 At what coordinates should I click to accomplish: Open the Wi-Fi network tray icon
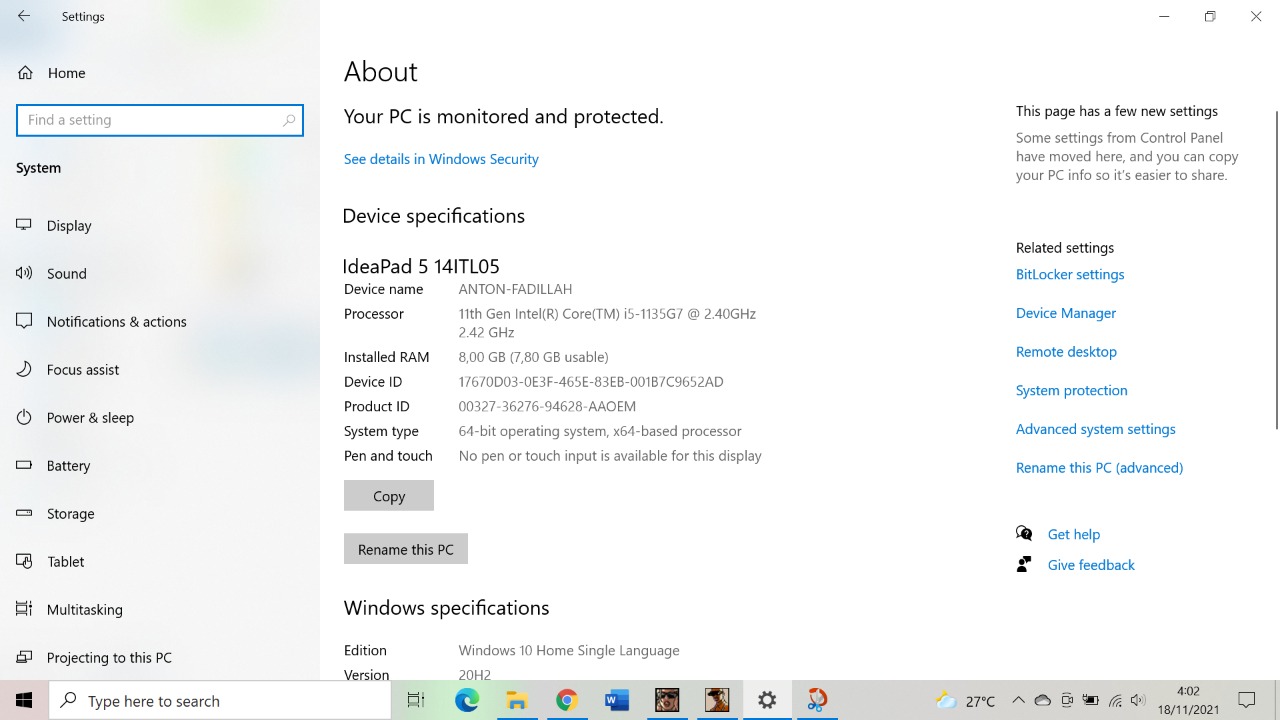pyautogui.click(x=1115, y=700)
